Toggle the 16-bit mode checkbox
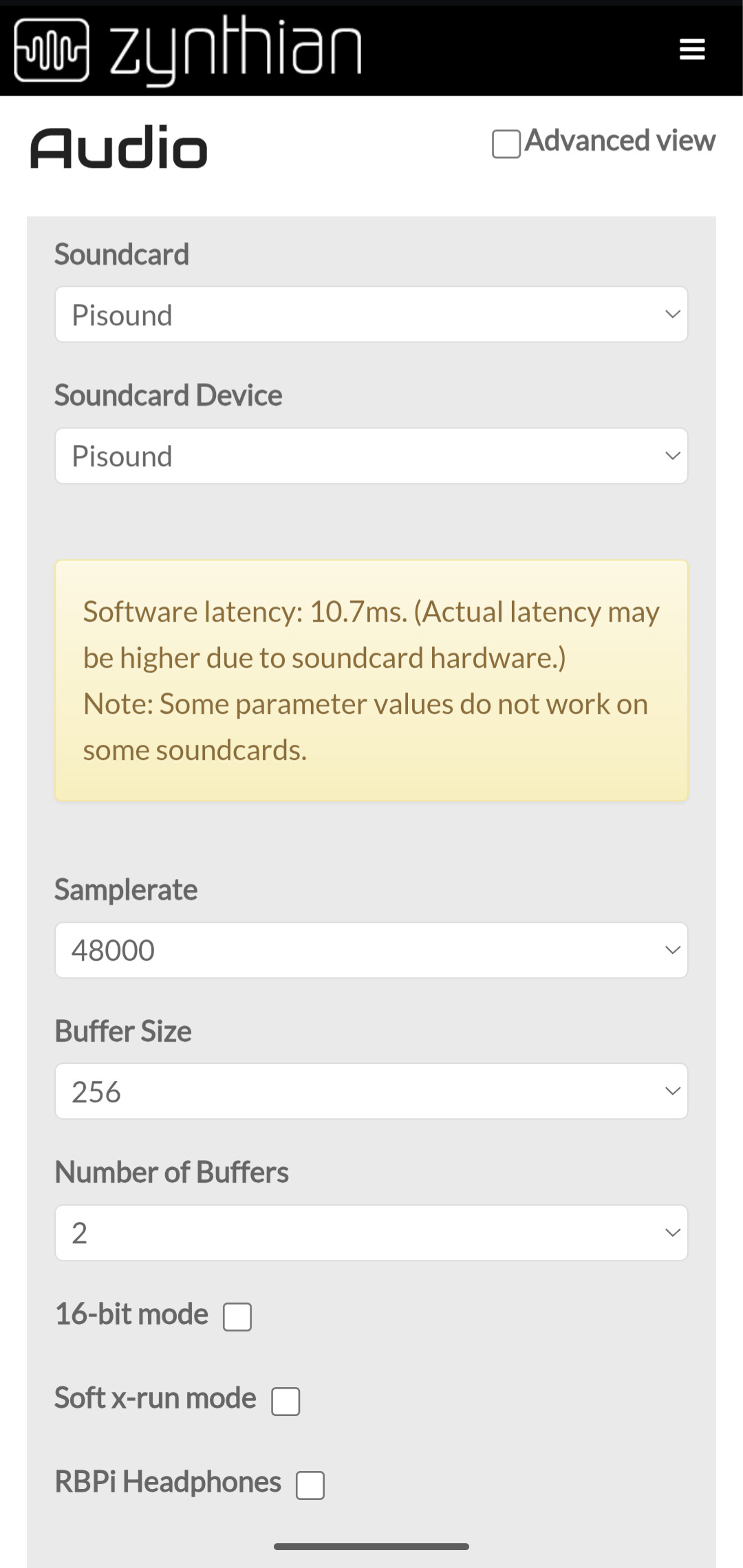 pyautogui.click(x=237, y=1316)
